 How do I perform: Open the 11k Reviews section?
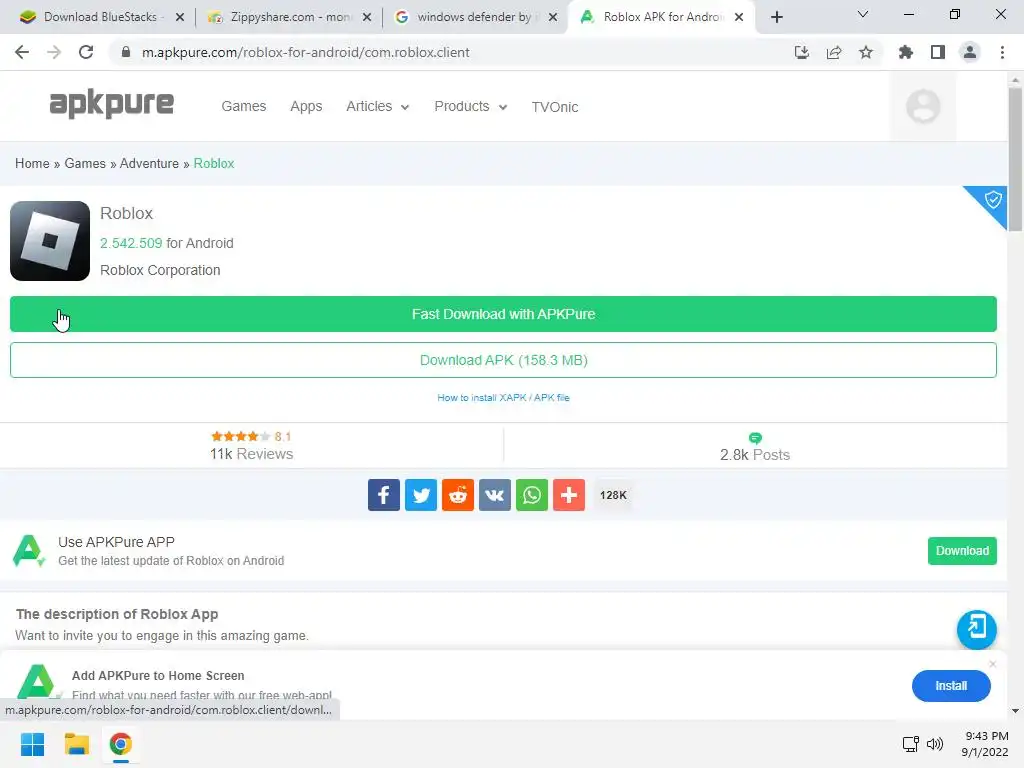tap(251, 446)
